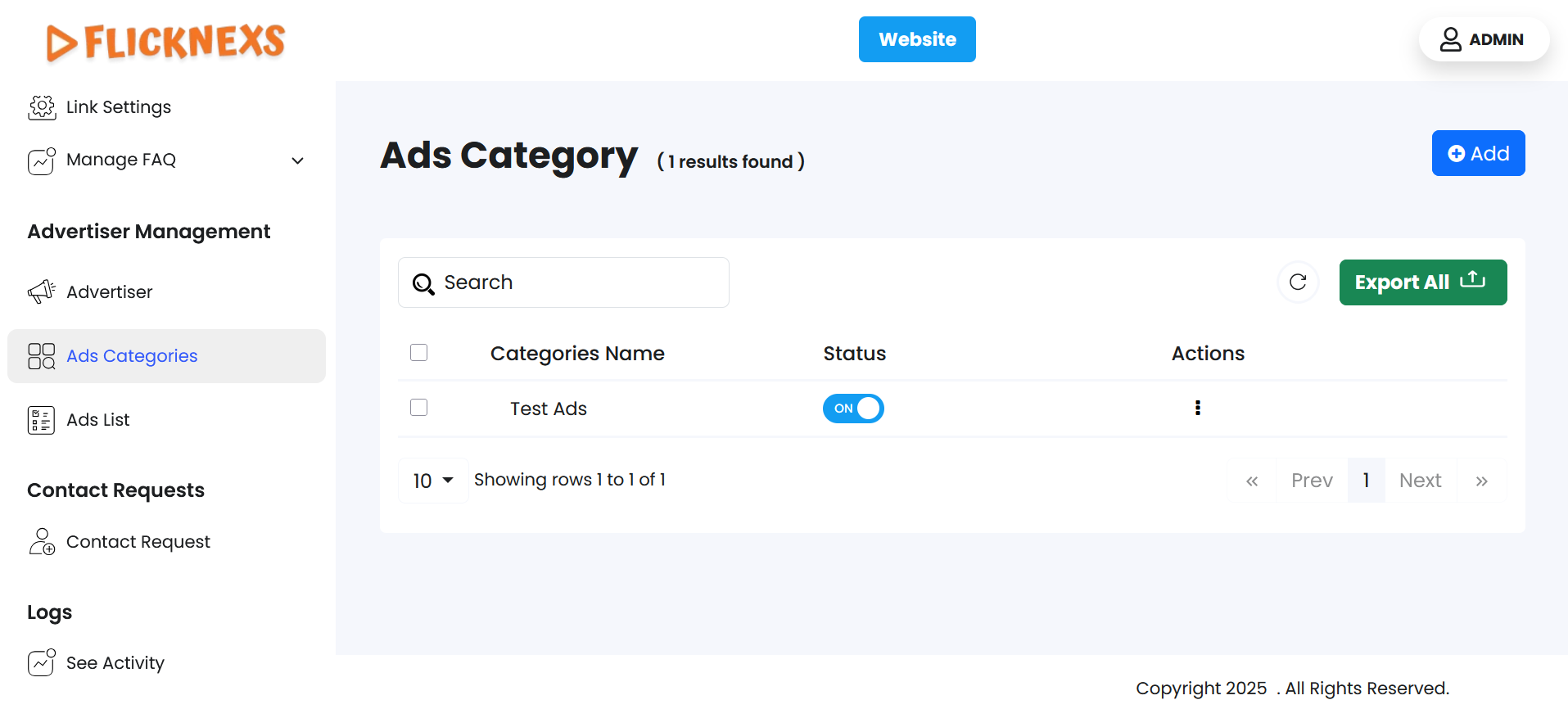
Task: Click the Export All button
Action: pos(1422,282)
